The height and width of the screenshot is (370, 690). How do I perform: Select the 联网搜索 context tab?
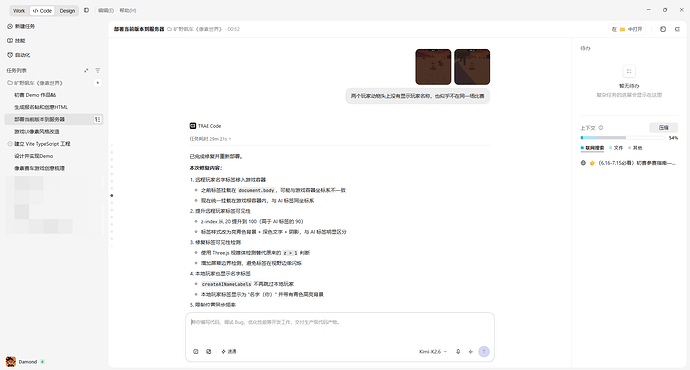click(x=592, y=148)
